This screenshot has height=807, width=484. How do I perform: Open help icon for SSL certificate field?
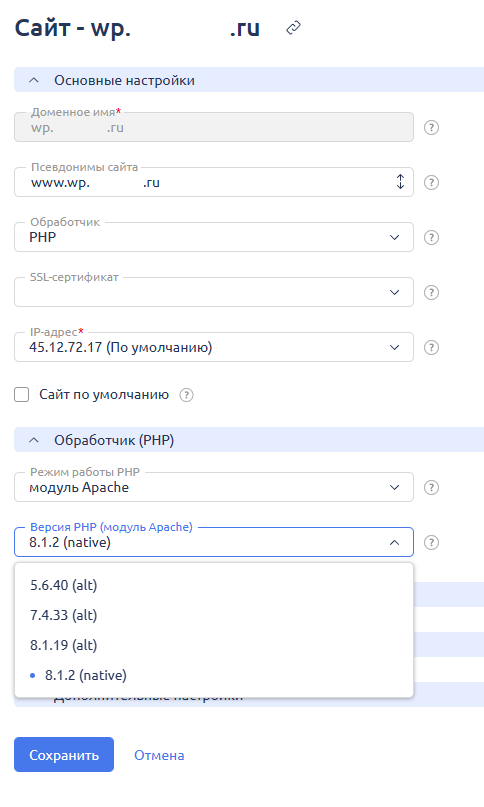click(x=431, y=292)
